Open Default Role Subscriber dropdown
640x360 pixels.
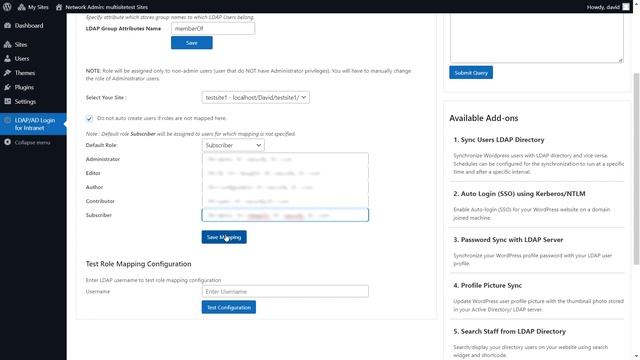pyautogui.click(x=233, y=145)
